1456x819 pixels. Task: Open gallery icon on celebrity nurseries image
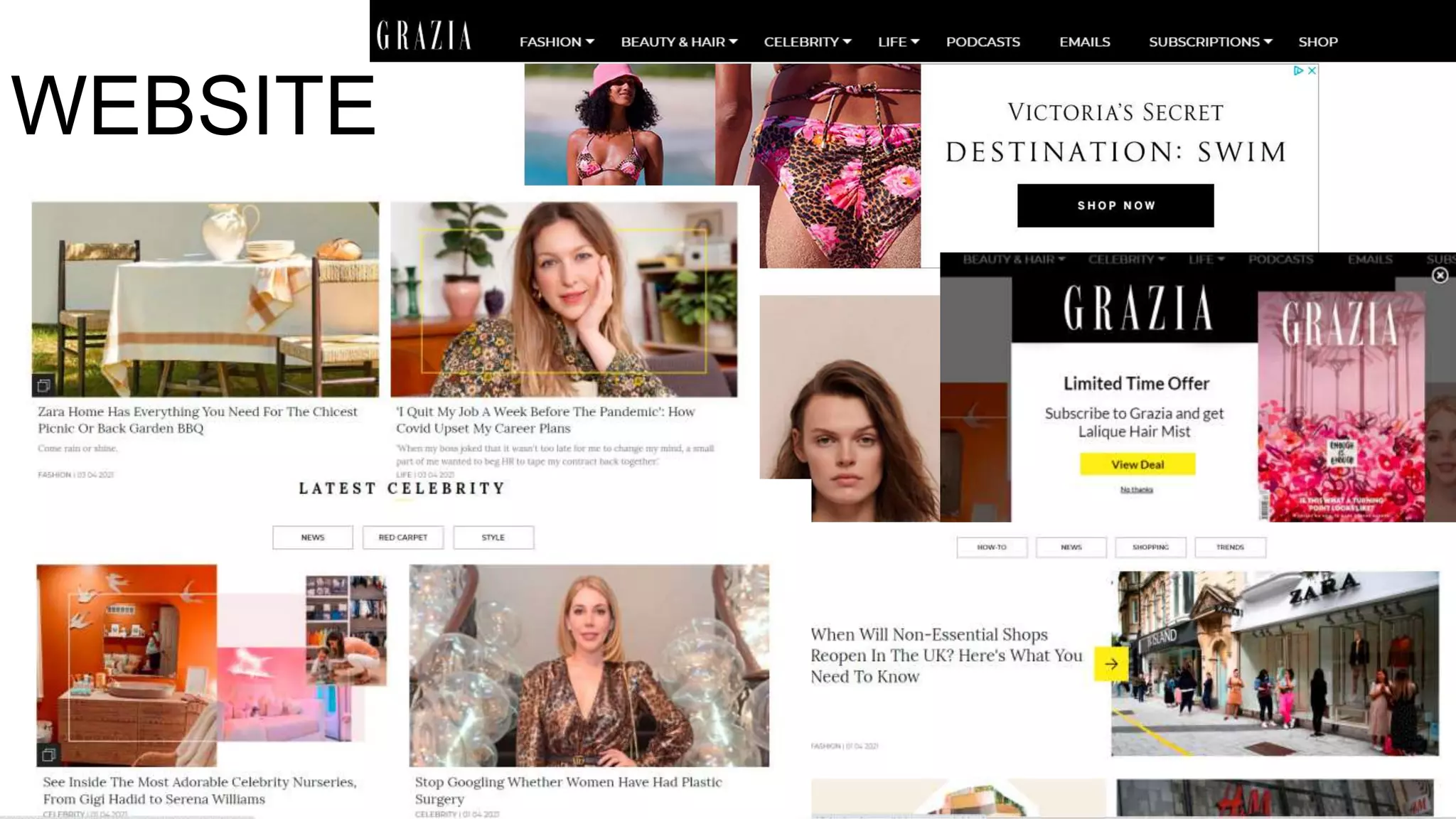[48, 755]
